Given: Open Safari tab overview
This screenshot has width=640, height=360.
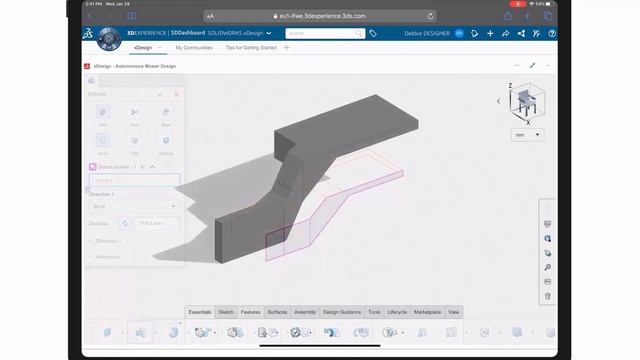Looking at the screenshot, I should [x=548, y=16].
